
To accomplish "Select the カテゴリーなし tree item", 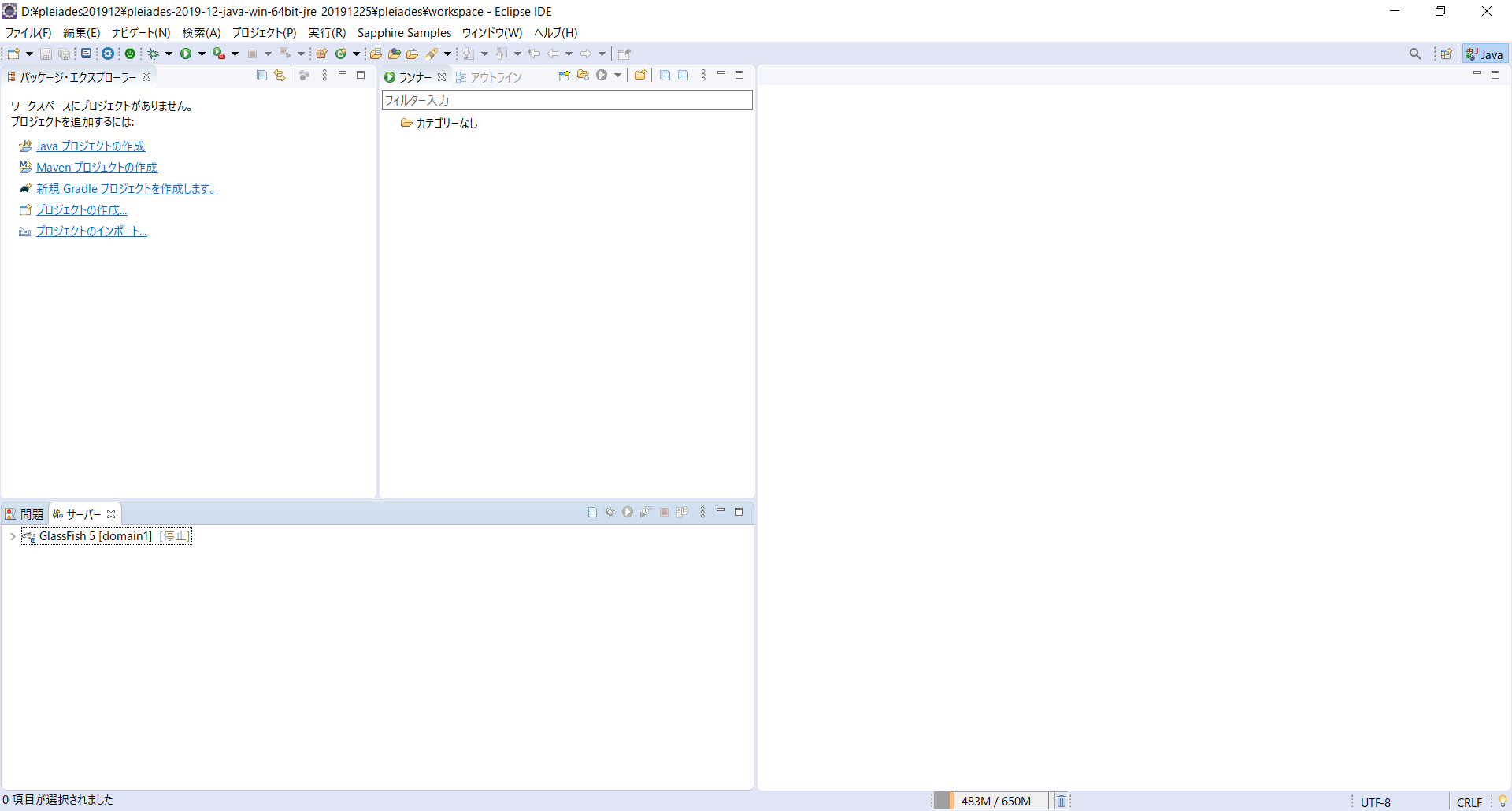I will point(439,123).
